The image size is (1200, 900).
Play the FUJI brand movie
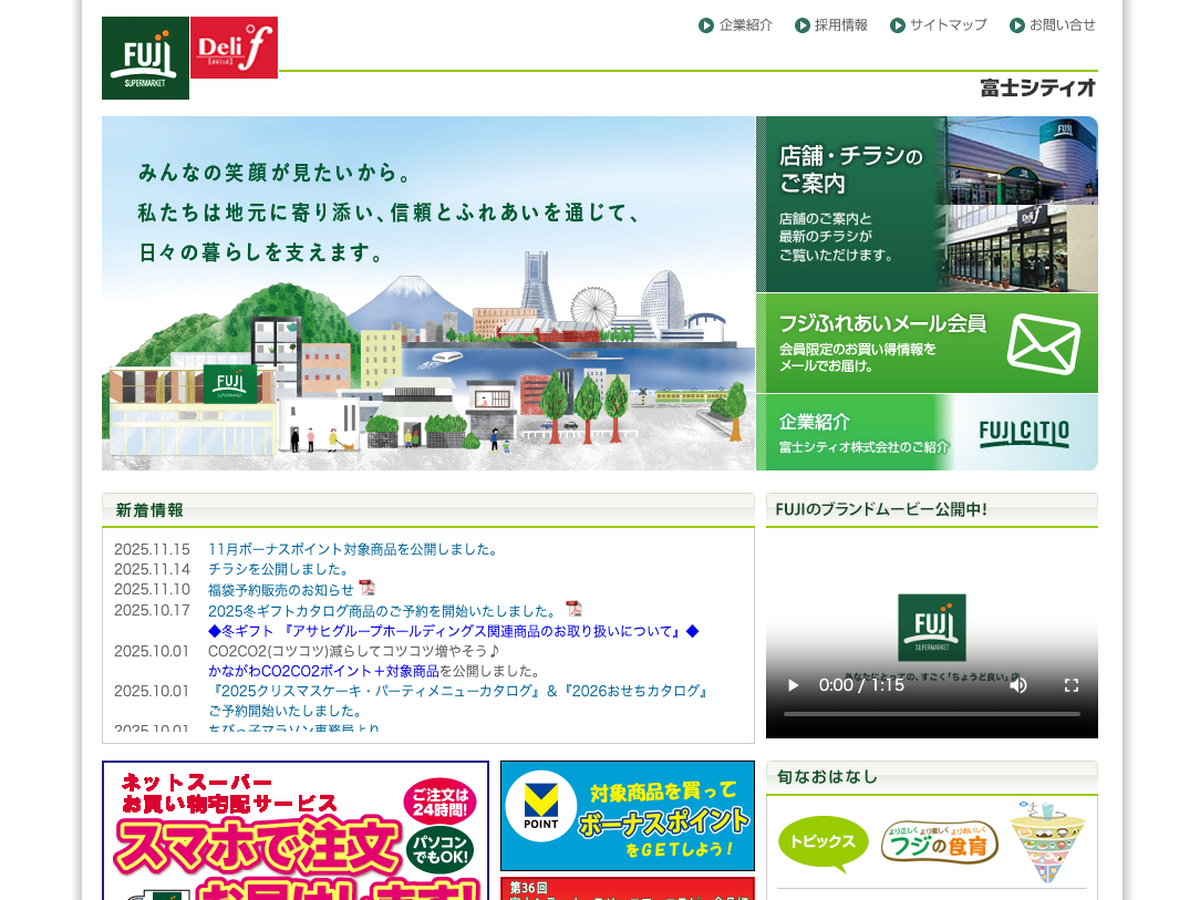click(x=793, y=685)
